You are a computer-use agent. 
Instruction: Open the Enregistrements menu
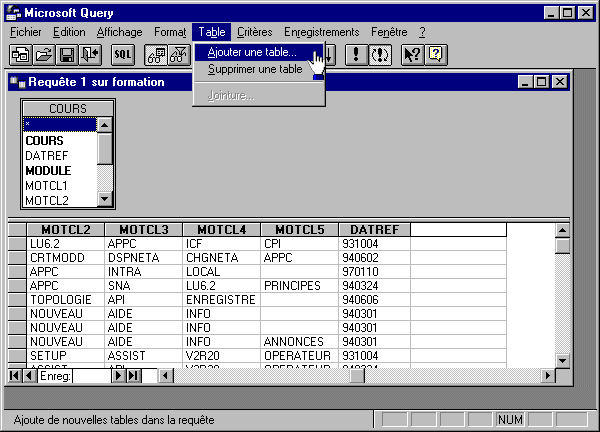point(321,32)
